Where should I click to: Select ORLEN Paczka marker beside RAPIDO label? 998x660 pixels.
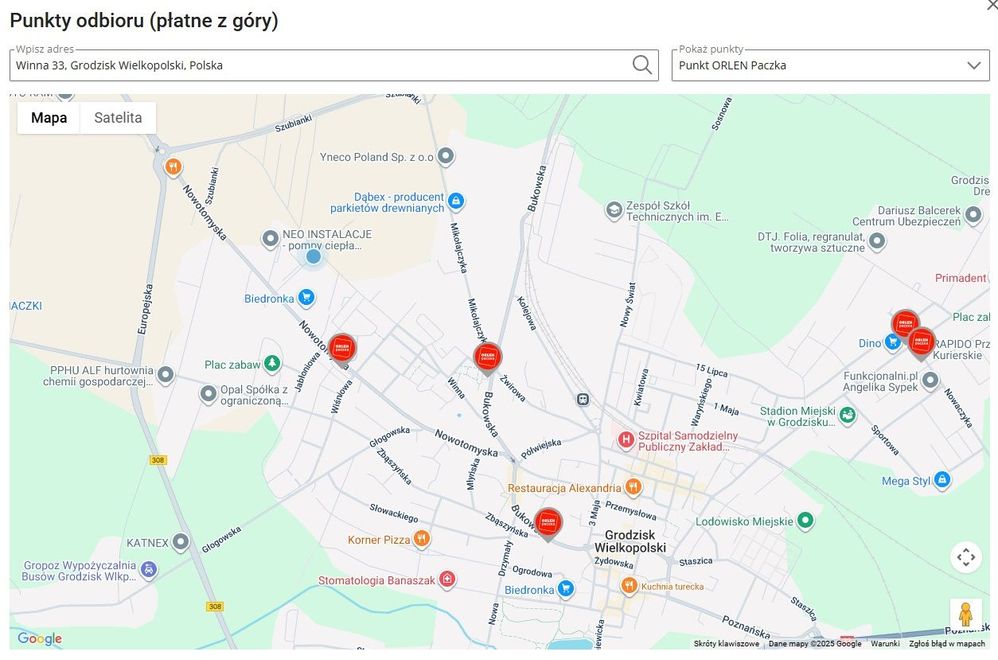(921, 344)
